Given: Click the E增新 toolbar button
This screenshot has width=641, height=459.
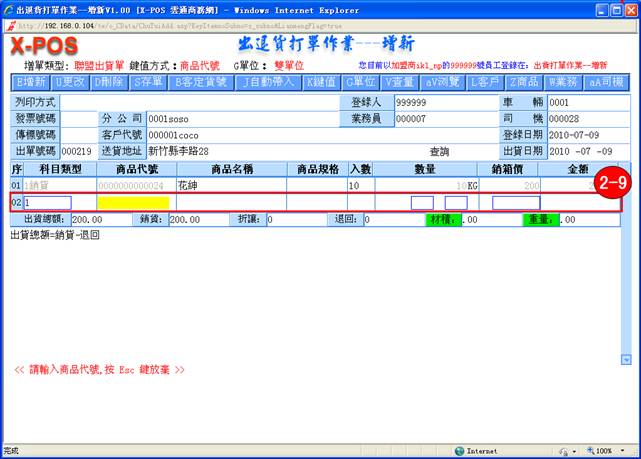Looking at the screenshot, I should click(x=30, y=80).
